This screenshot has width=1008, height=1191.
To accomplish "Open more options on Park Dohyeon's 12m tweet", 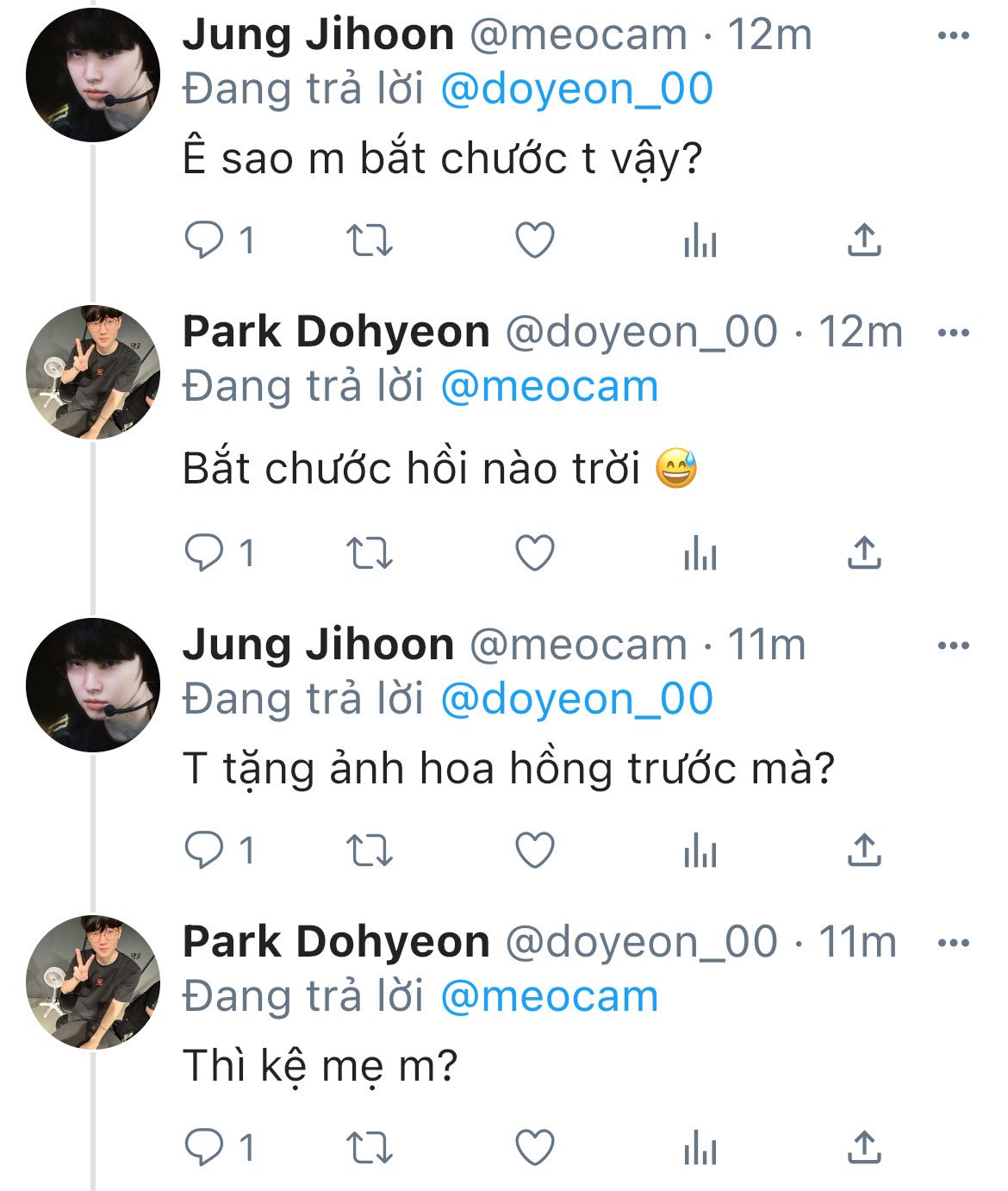I will pyautogui.click(x=954, y=333).
